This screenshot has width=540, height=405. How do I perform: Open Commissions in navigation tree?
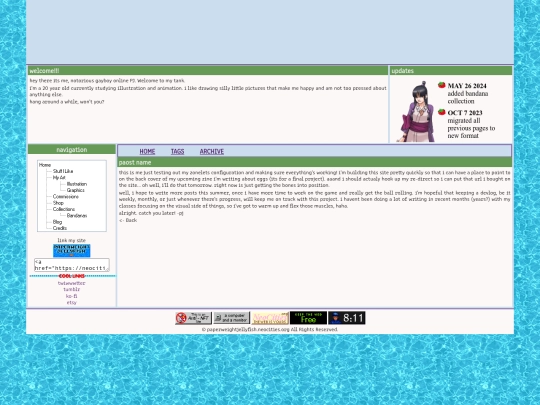pos(66,197)
